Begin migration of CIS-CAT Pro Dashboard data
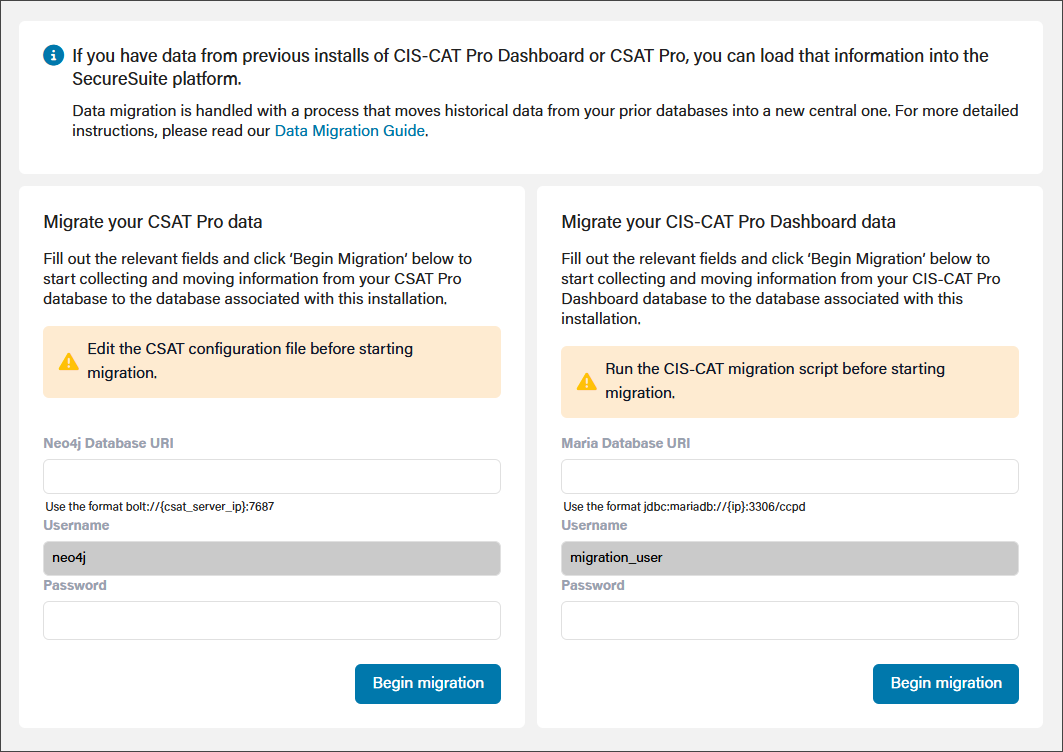 click(946, 684)
